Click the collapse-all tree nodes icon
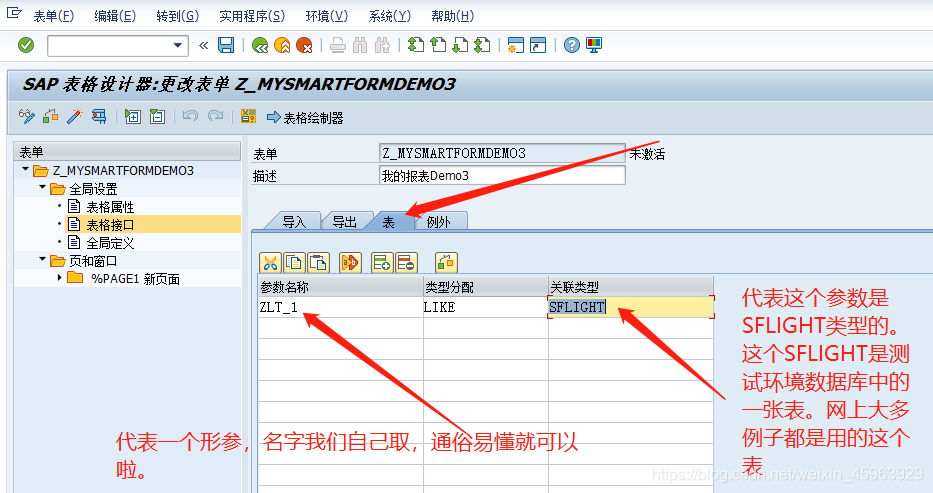933x493 pixels. [x=157, y=117]
